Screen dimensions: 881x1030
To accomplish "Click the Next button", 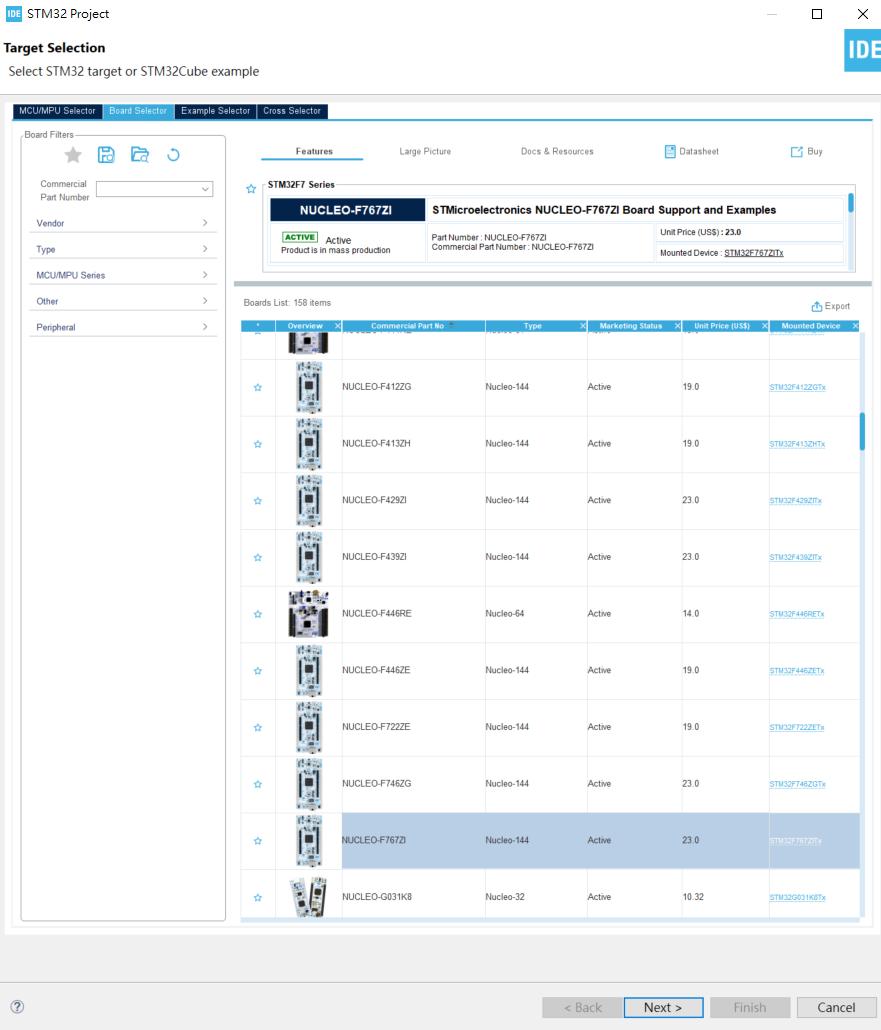I will click(664, 1007).
